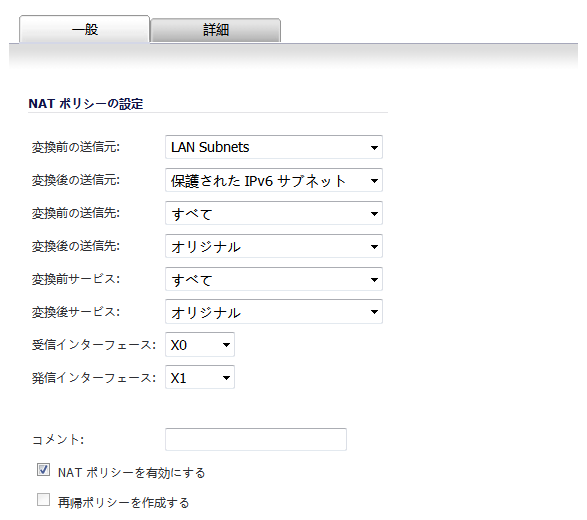587x520 pixels.
Task: Open the 変換後の送信元 dropdown
Action: [x=274, y=180]
